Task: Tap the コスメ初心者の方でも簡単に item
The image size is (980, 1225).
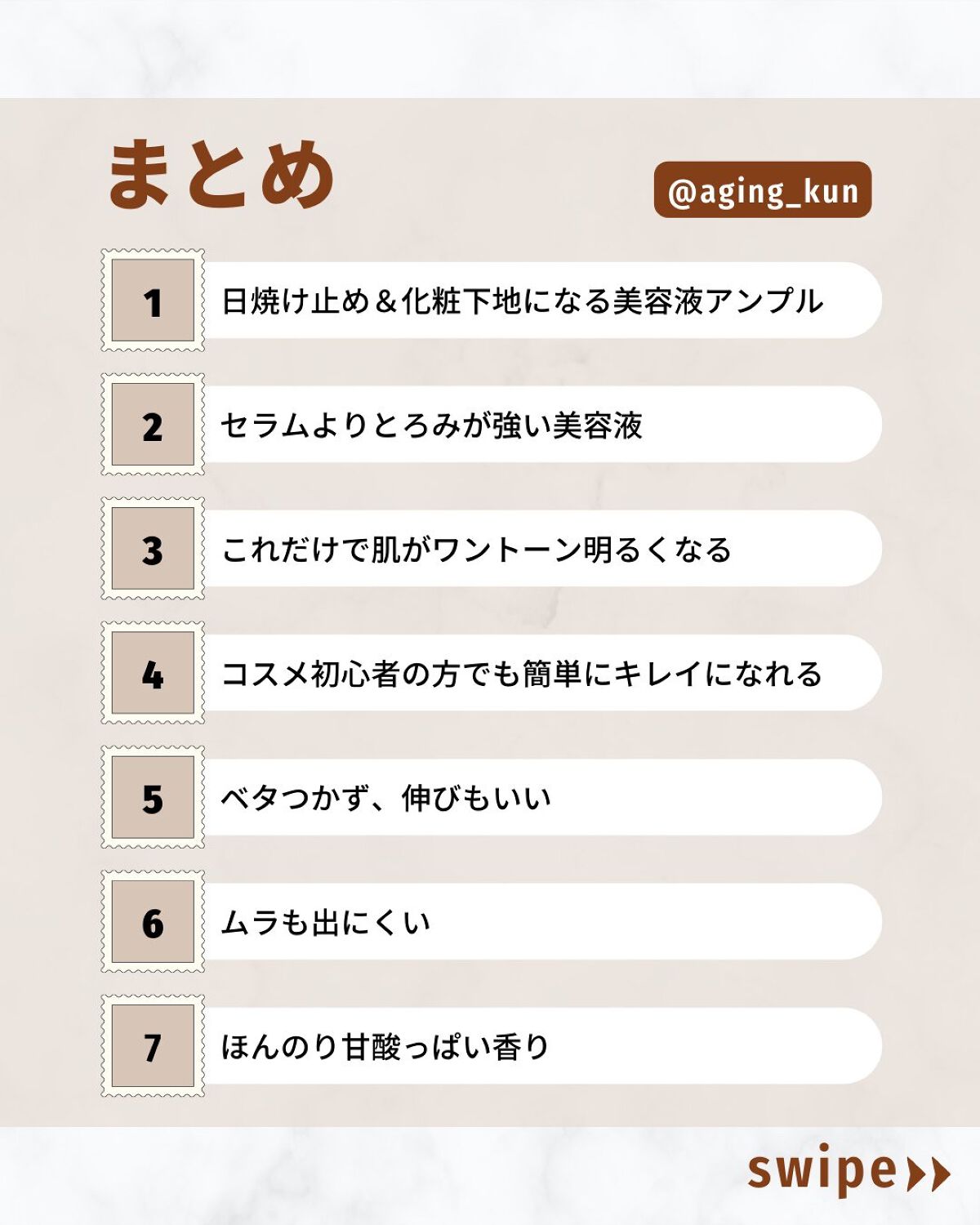Action: pos(522,674)
